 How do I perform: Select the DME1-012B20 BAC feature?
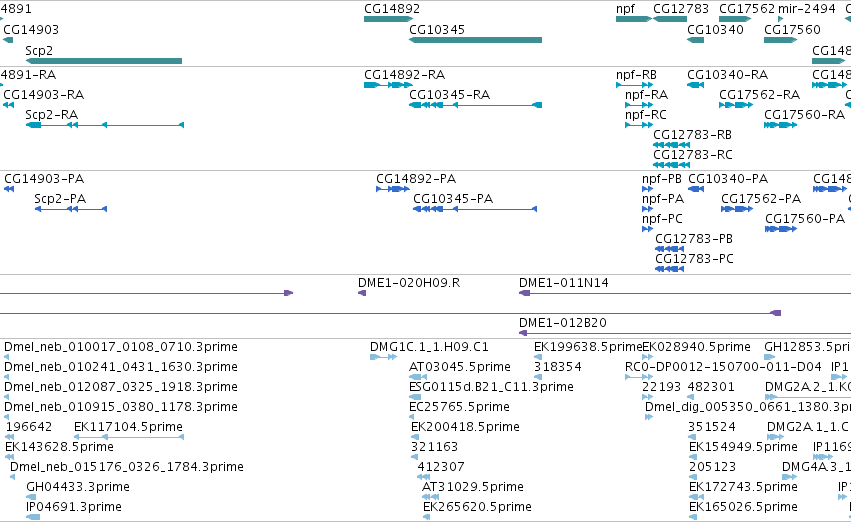685,333
